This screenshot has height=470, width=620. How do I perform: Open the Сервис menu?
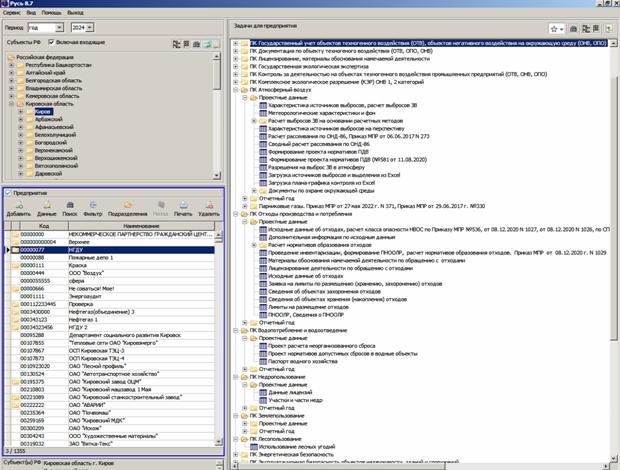pyautogui.click(x=13, y=14)
